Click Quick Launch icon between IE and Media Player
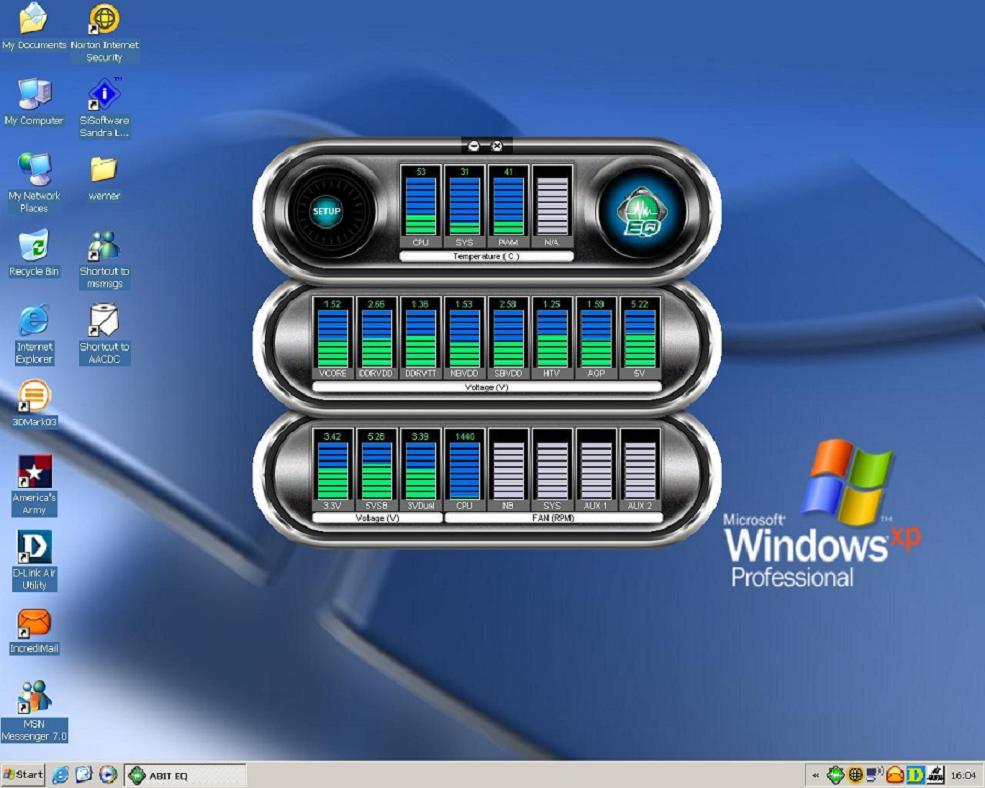The image size is (985, 788). pos(84,775)
